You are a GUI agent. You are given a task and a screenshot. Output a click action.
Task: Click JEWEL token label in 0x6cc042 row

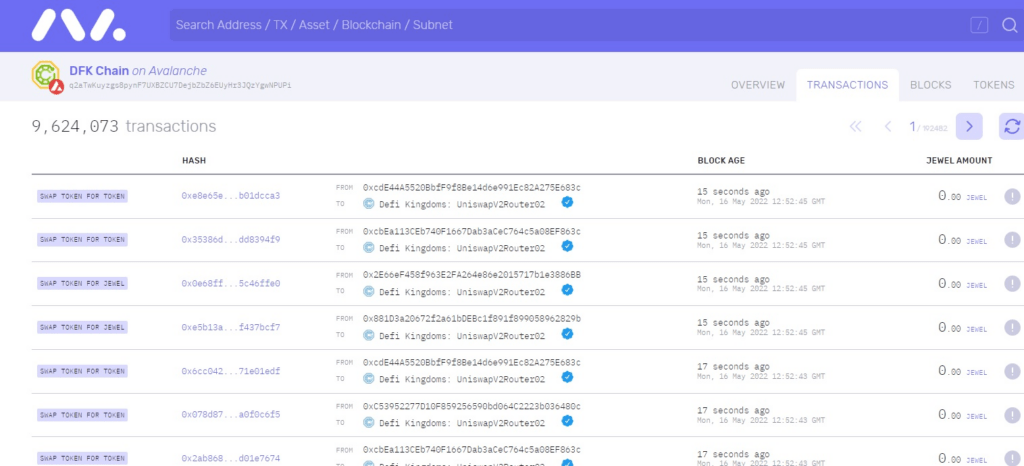[x=977, y=373]
